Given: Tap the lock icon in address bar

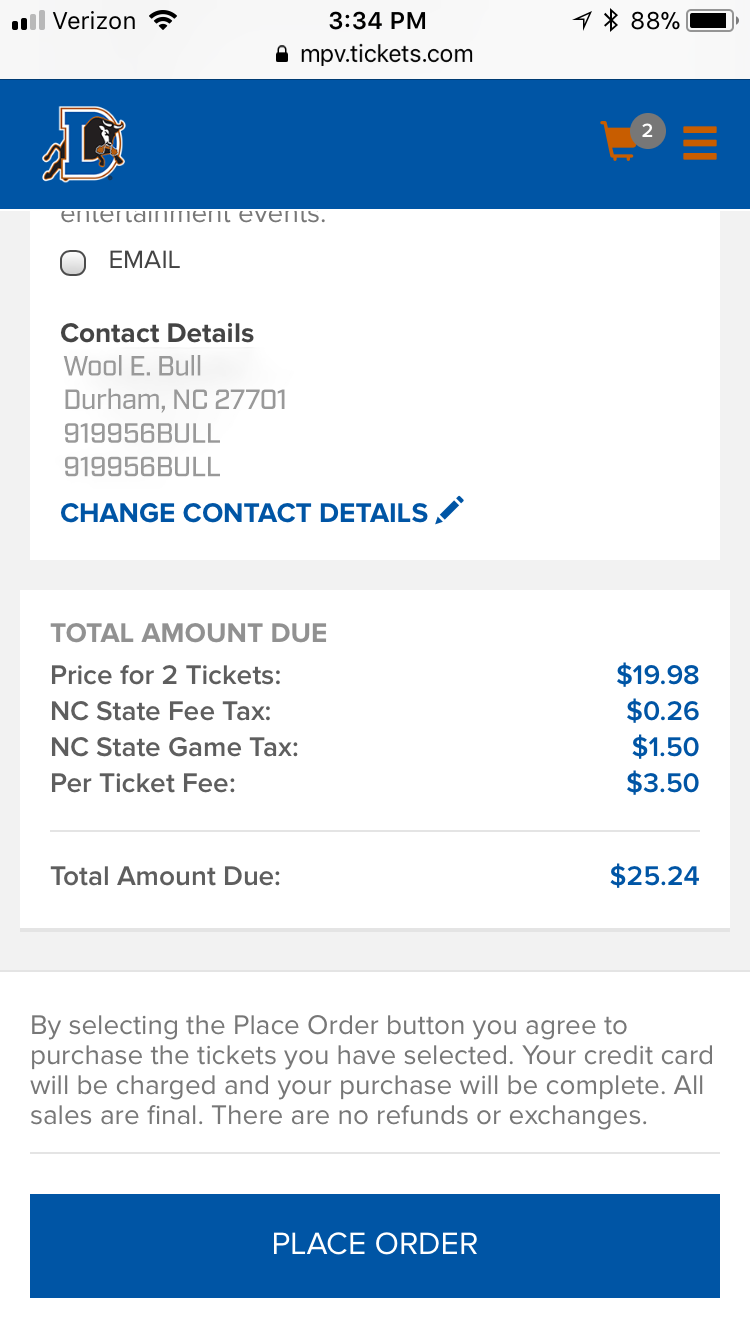Looking at the screenshot, I should (x=281, y=55).
